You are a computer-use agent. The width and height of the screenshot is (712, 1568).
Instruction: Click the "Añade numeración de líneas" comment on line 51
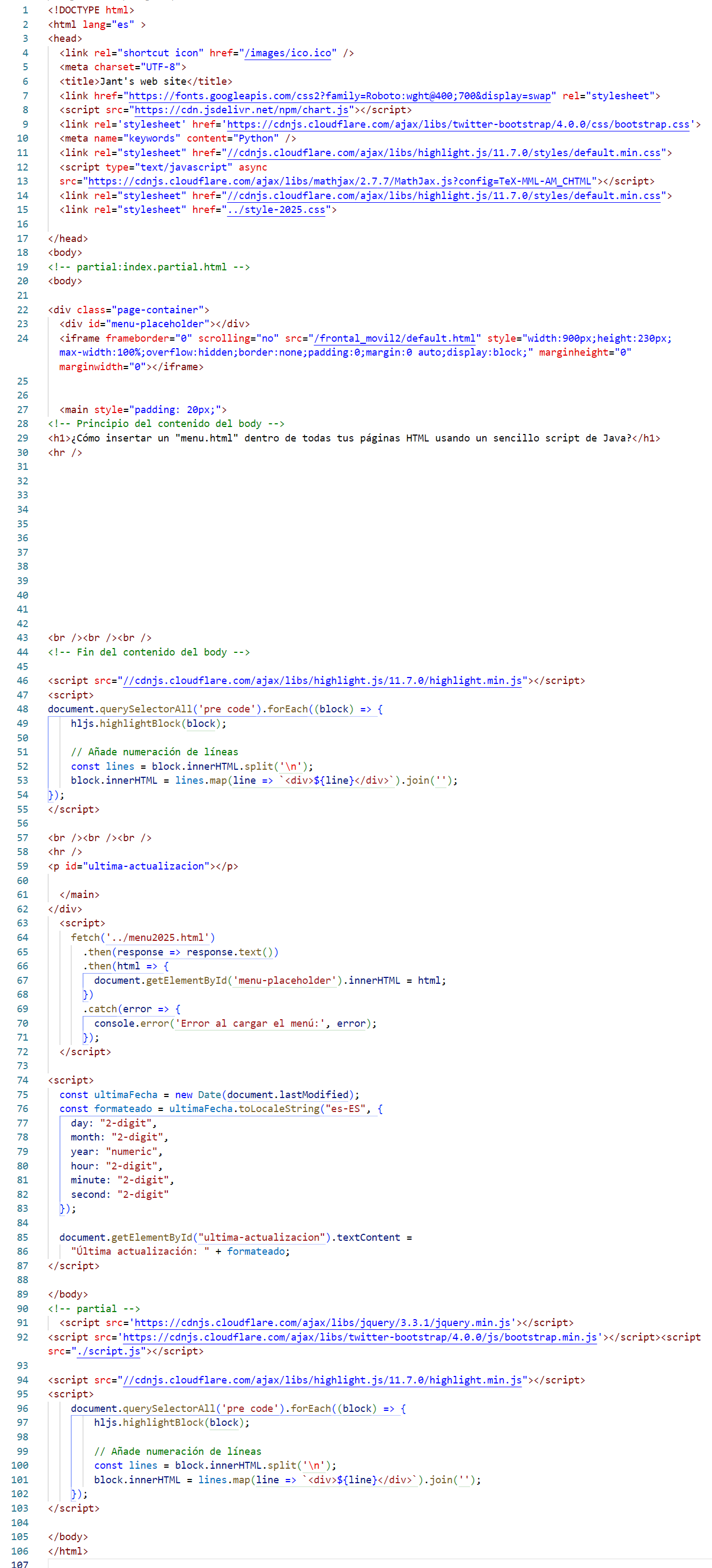point(155,752)
